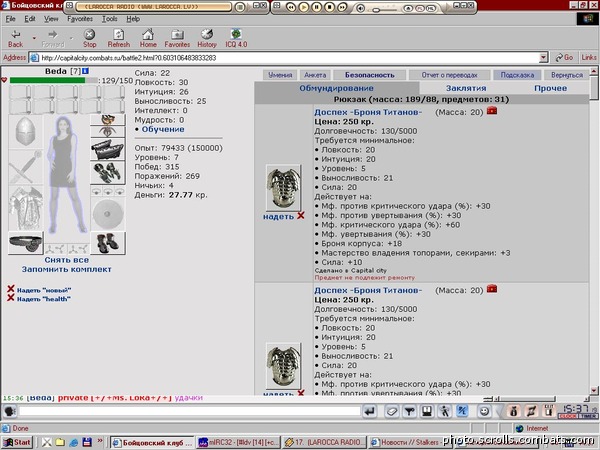Select the Обмундирование inventory tab
The image size is (600, 450).
click(336, 88)
